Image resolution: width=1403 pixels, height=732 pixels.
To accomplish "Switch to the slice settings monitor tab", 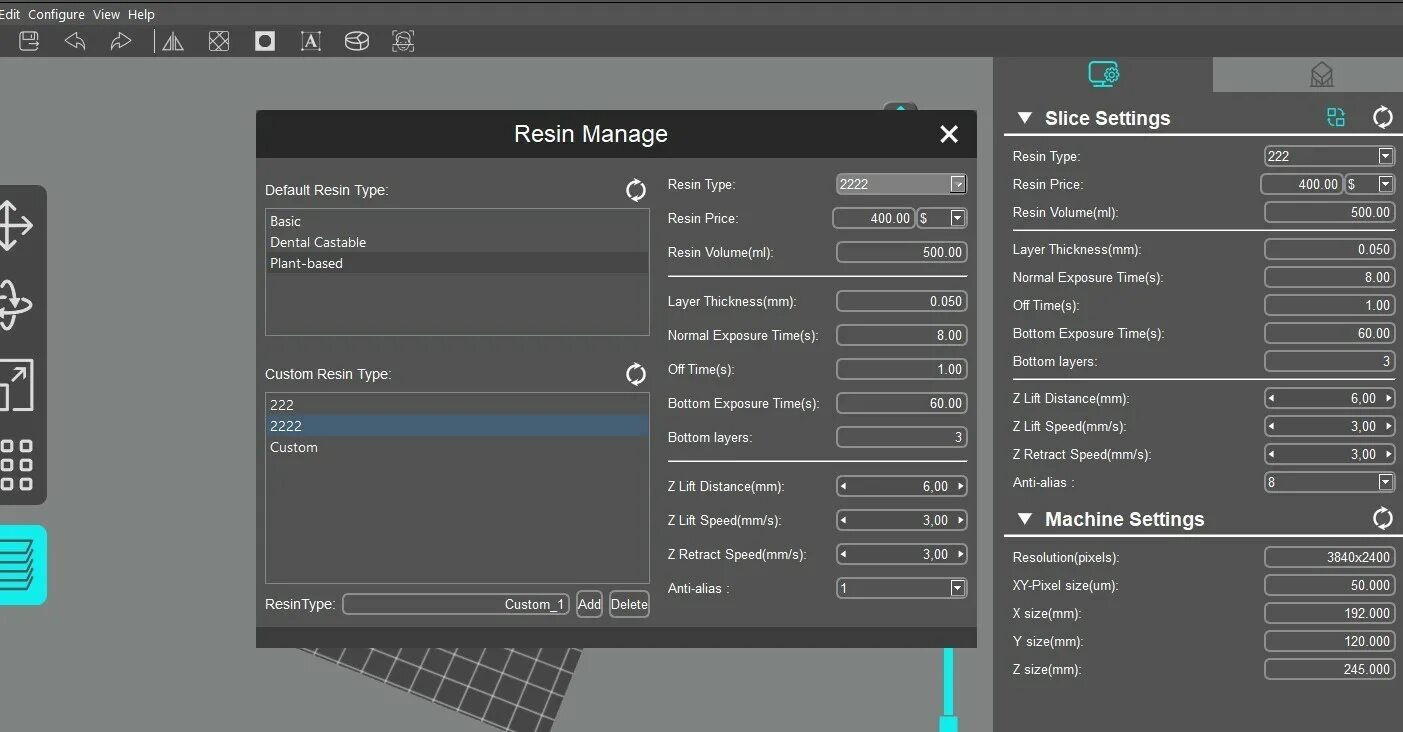I will (x=1103, y=74).
